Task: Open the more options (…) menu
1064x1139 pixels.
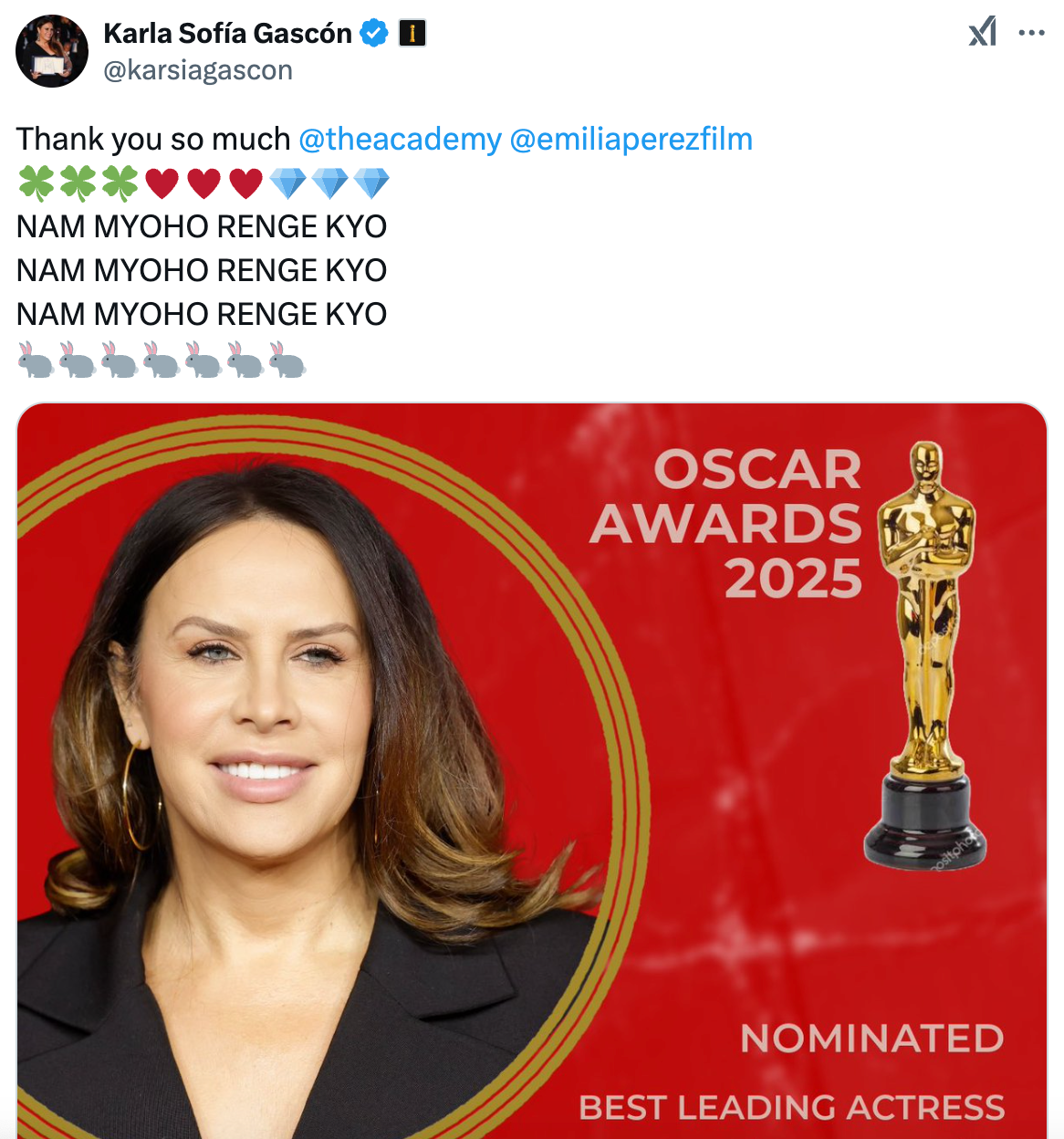Action: pyautogui.click(x=1034, y=31)
